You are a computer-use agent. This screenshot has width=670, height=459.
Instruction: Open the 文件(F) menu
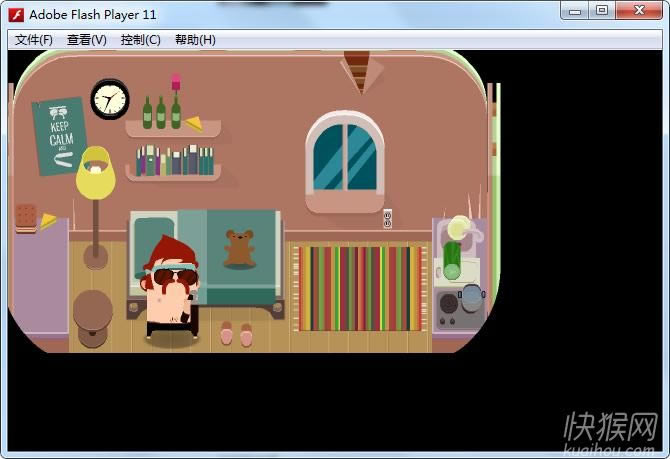click(34, 40)
